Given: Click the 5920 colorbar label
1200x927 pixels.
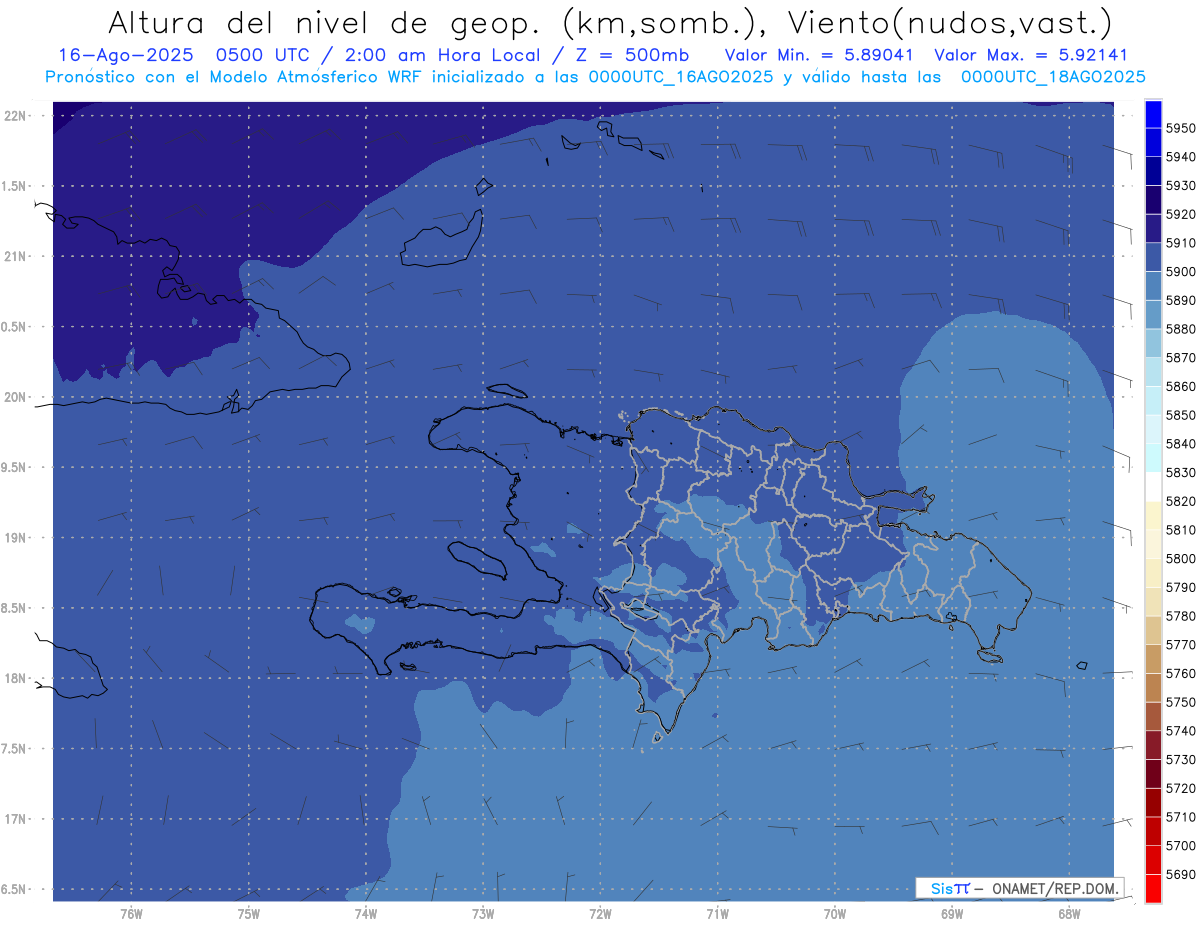Looking at the screenshot, I should tap(1179, 214).
